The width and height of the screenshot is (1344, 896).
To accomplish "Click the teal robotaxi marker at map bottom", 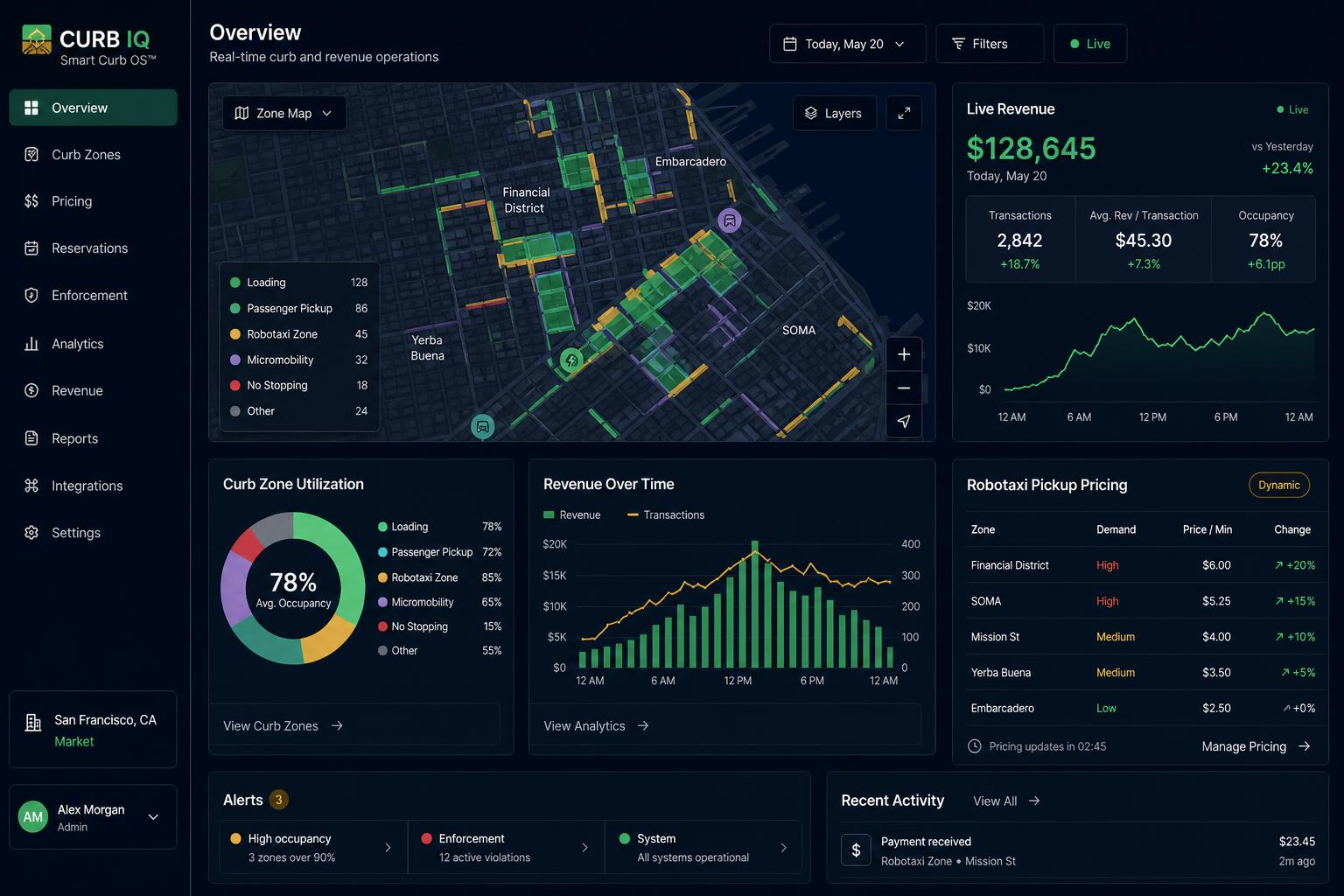I will [x=482, y=426].
